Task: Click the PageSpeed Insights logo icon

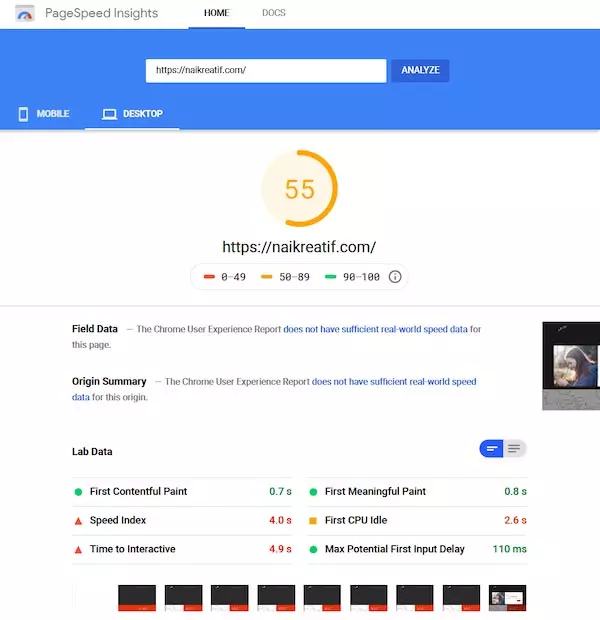Action: tap(25, 13)
